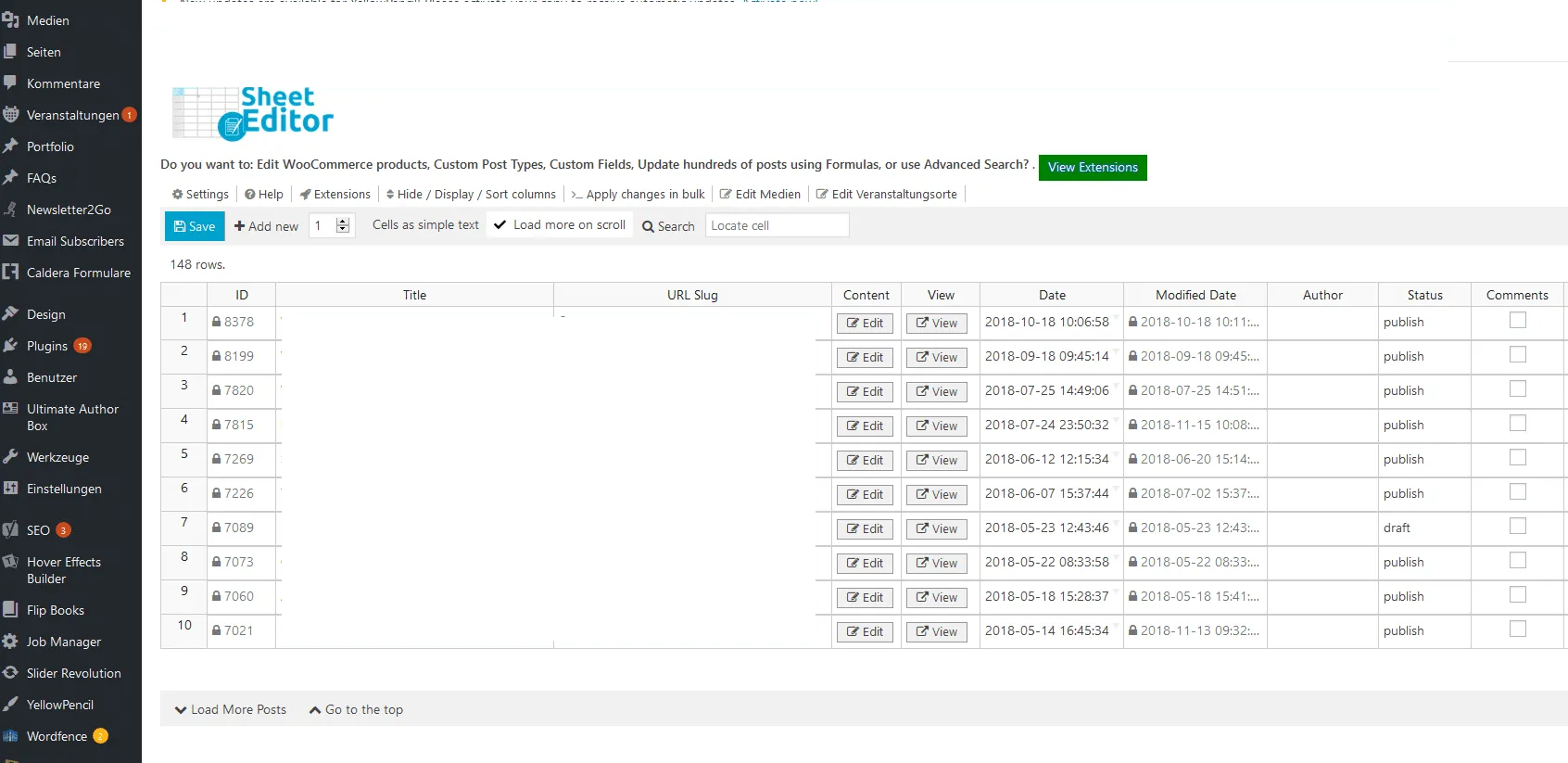Open Apply changes in bulk
Screen dimensions: 1568x763
[x=638, y=194]
